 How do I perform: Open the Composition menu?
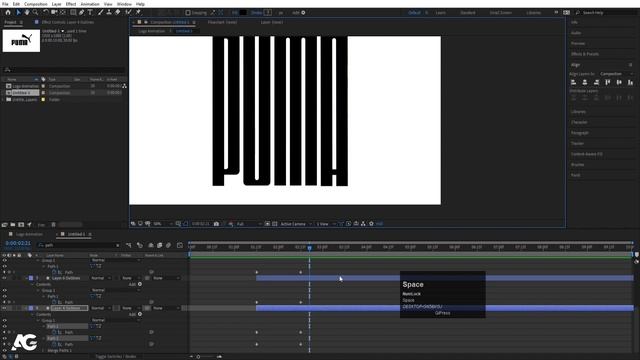click(36, 4)
